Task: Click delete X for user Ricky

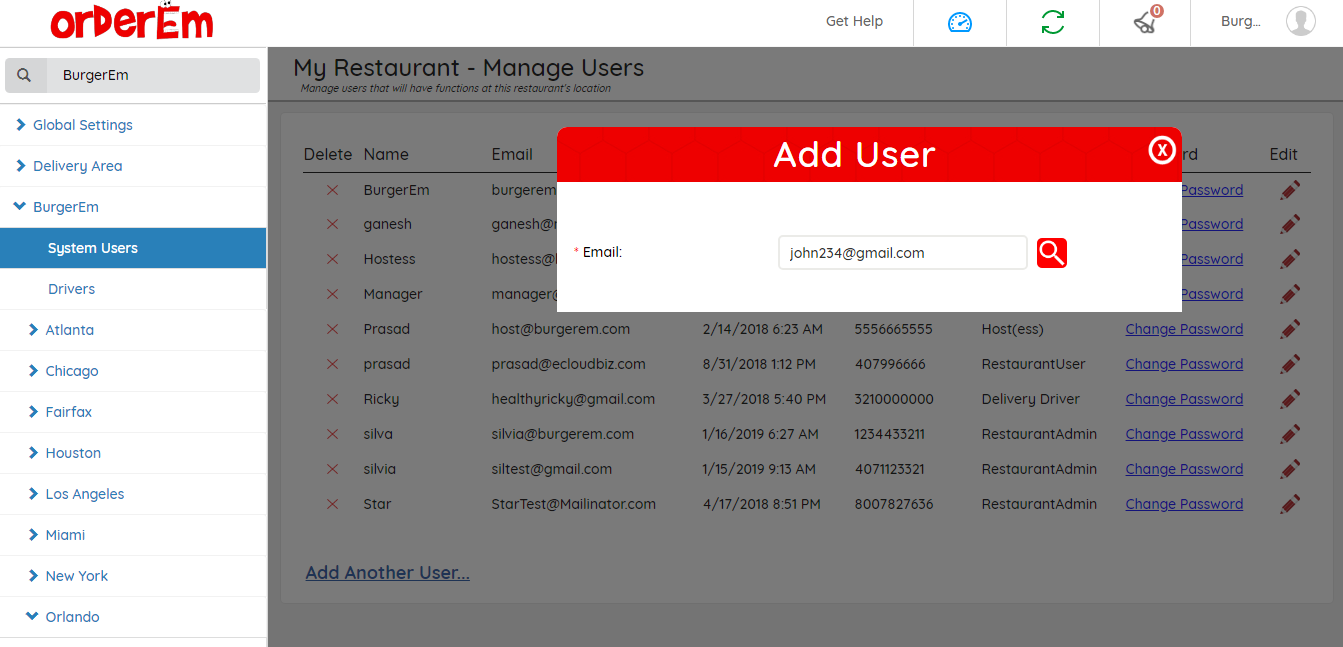Action: [x=332, y=399]
